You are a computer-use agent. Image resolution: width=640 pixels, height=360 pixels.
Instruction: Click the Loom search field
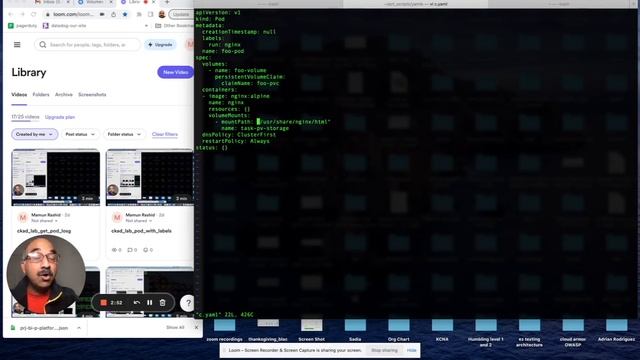pos(87,44)
